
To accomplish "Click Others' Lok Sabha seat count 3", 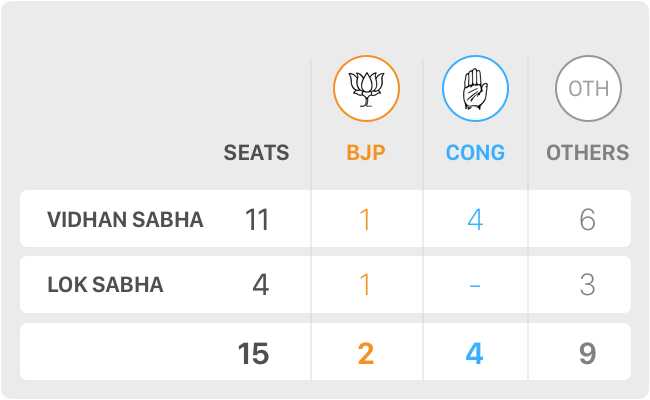I will (x=587, y=285).
